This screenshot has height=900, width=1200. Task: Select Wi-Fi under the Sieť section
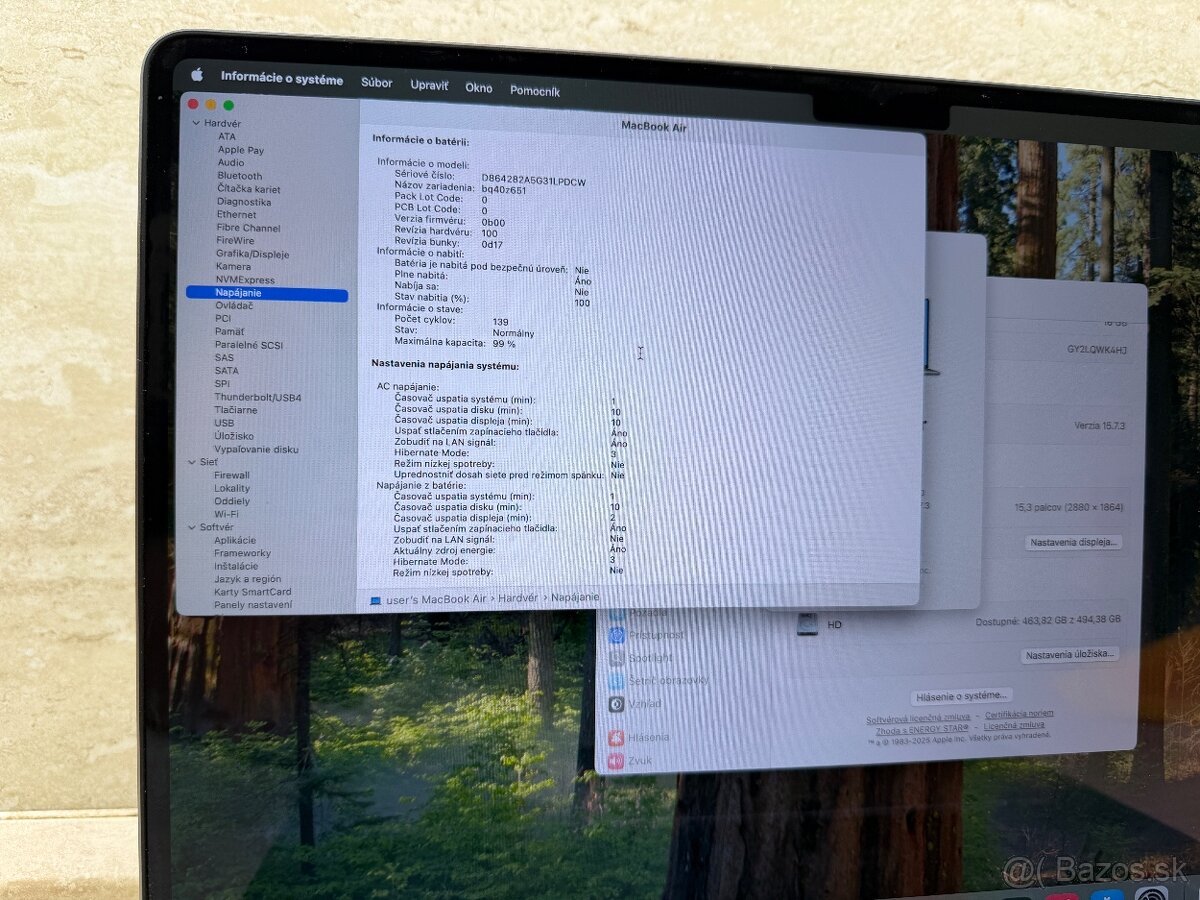click(x=226, y=514)
